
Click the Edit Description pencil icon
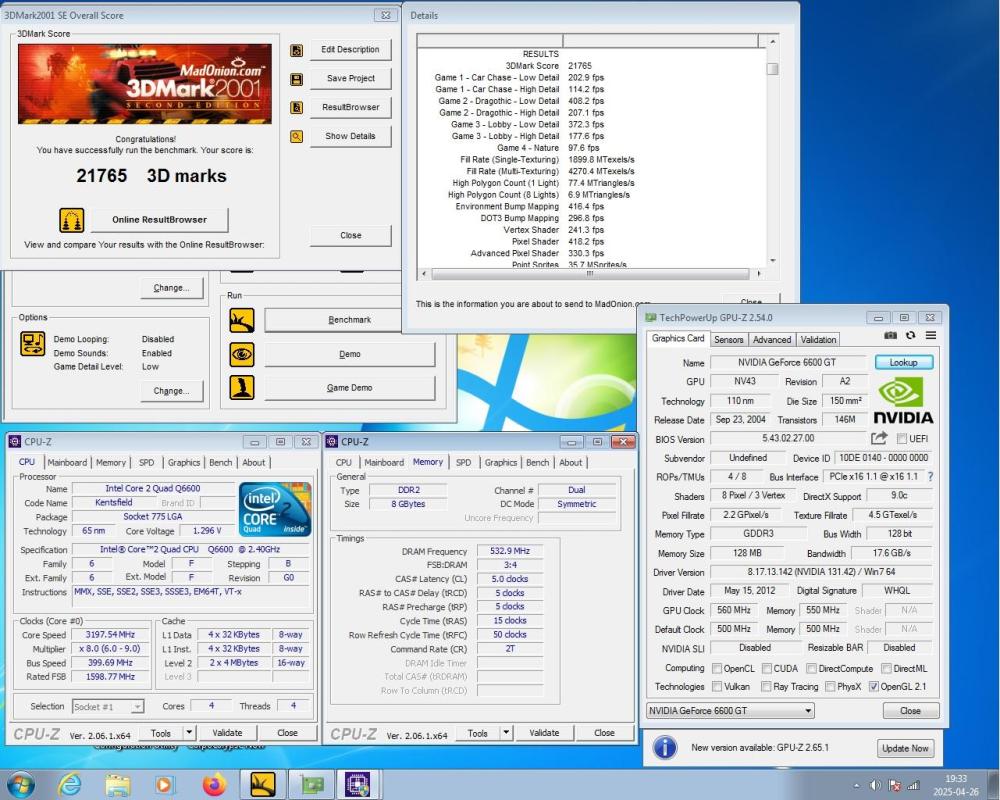point(296,49)
